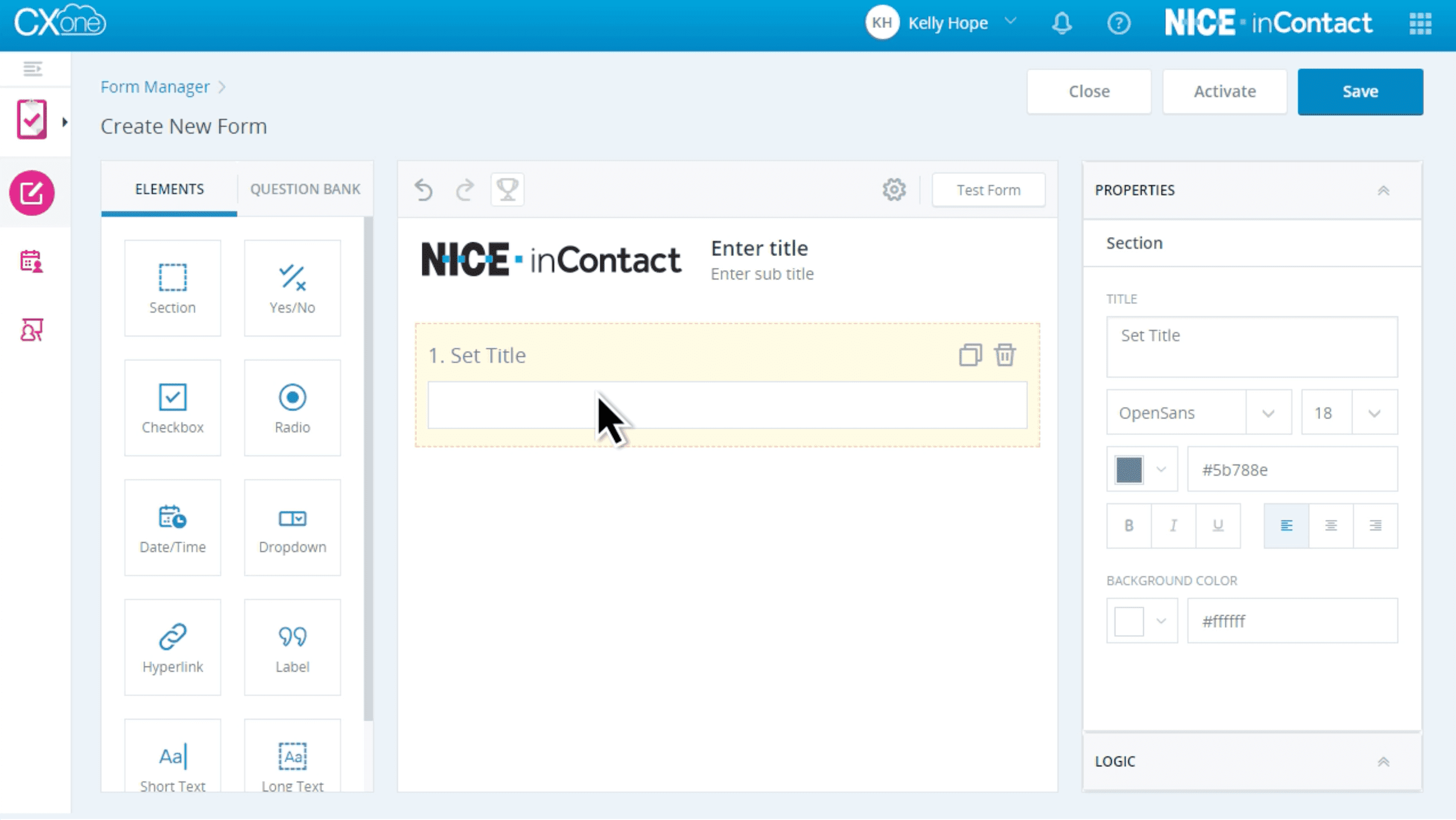Click the undo arrow icon

[x=423, y=190]
